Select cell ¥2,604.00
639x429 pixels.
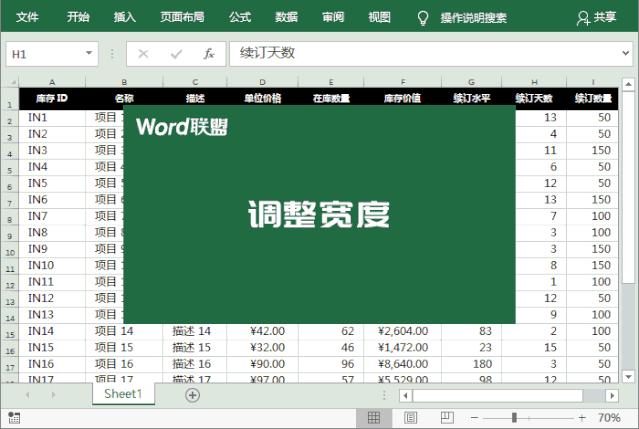coord(402,331)
